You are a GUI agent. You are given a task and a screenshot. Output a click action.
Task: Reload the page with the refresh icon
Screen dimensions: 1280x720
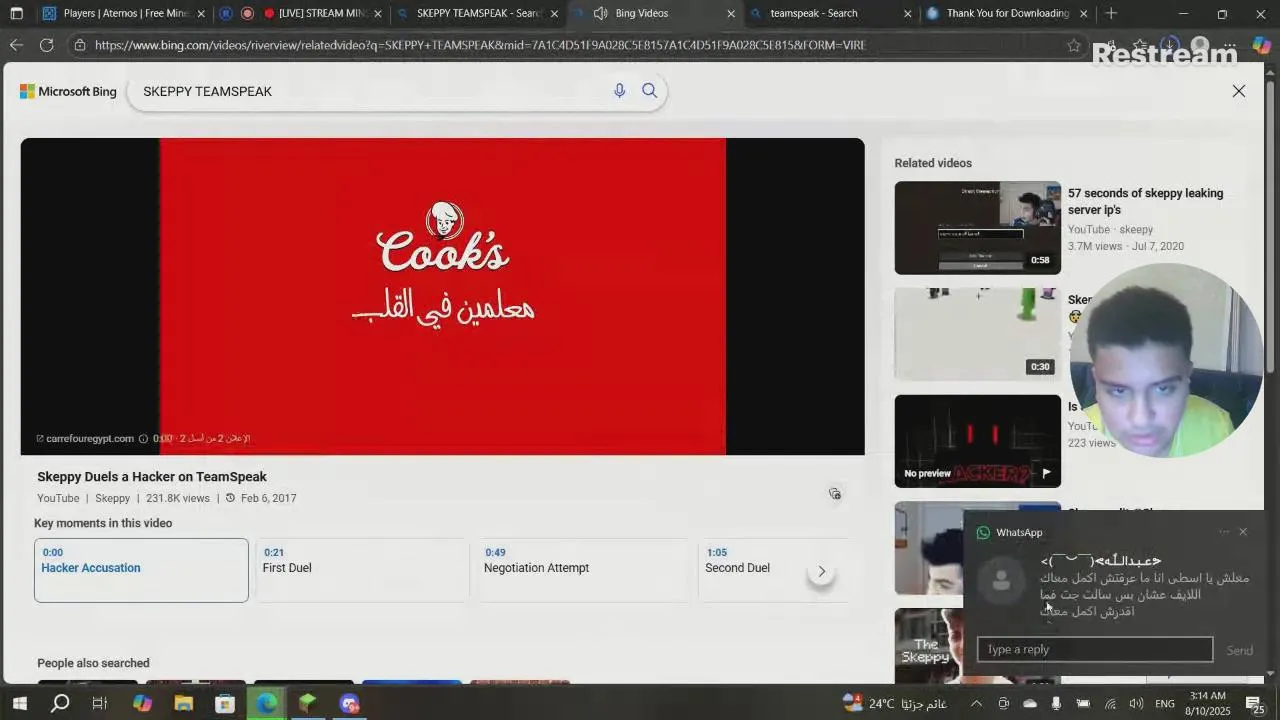tap(46, 45)
